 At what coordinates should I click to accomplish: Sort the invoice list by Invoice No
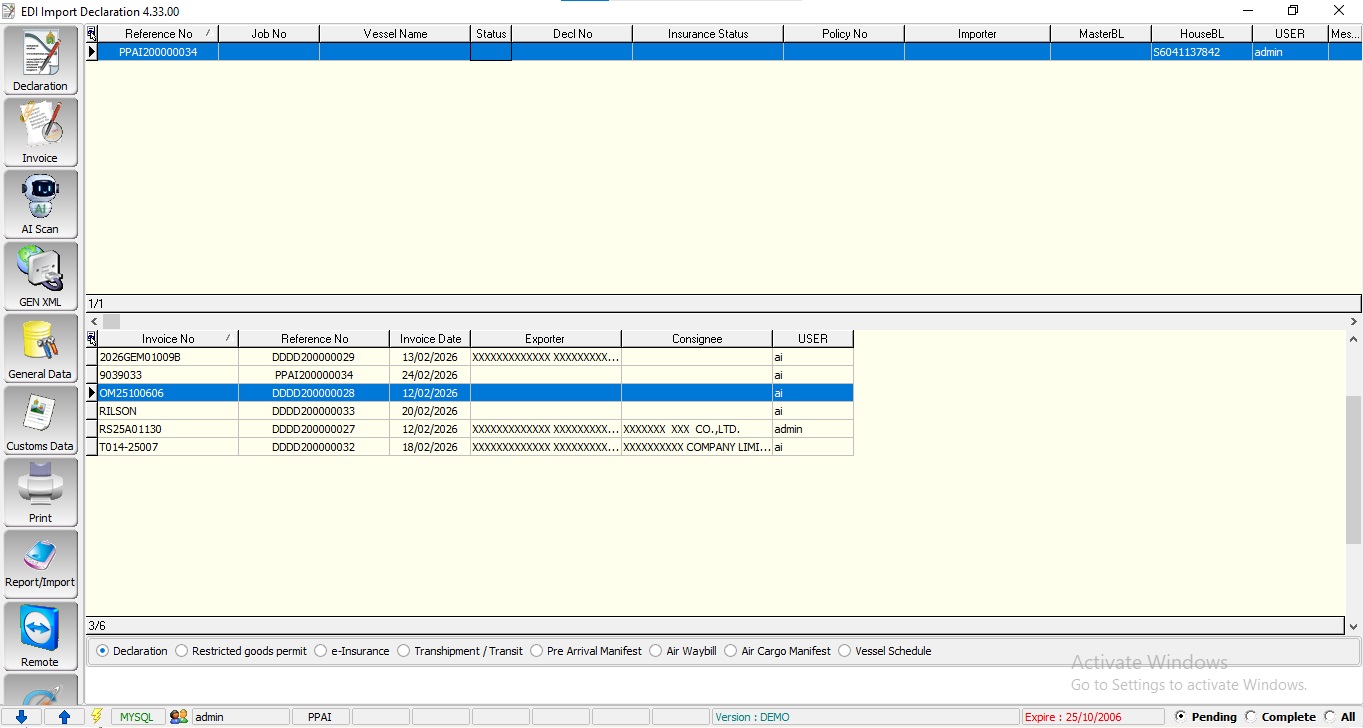pos(168,339)
